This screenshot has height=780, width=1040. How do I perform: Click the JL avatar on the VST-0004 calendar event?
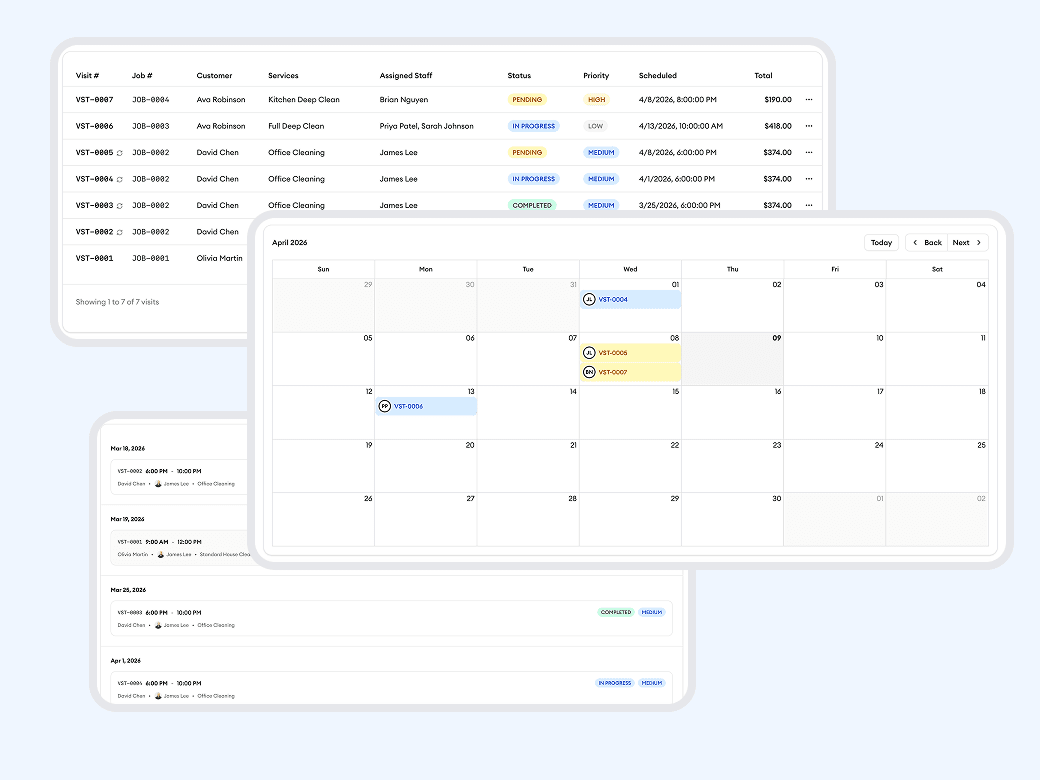(588, 298)
